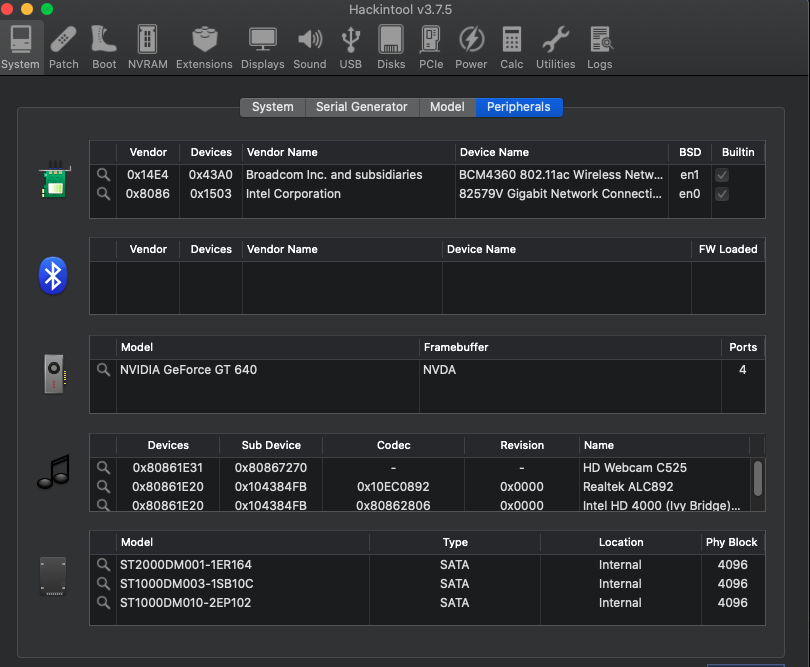Screen dimensions: 810x667
Task: Select HD Webcam C525 audio entry
Action: [635, 468]
